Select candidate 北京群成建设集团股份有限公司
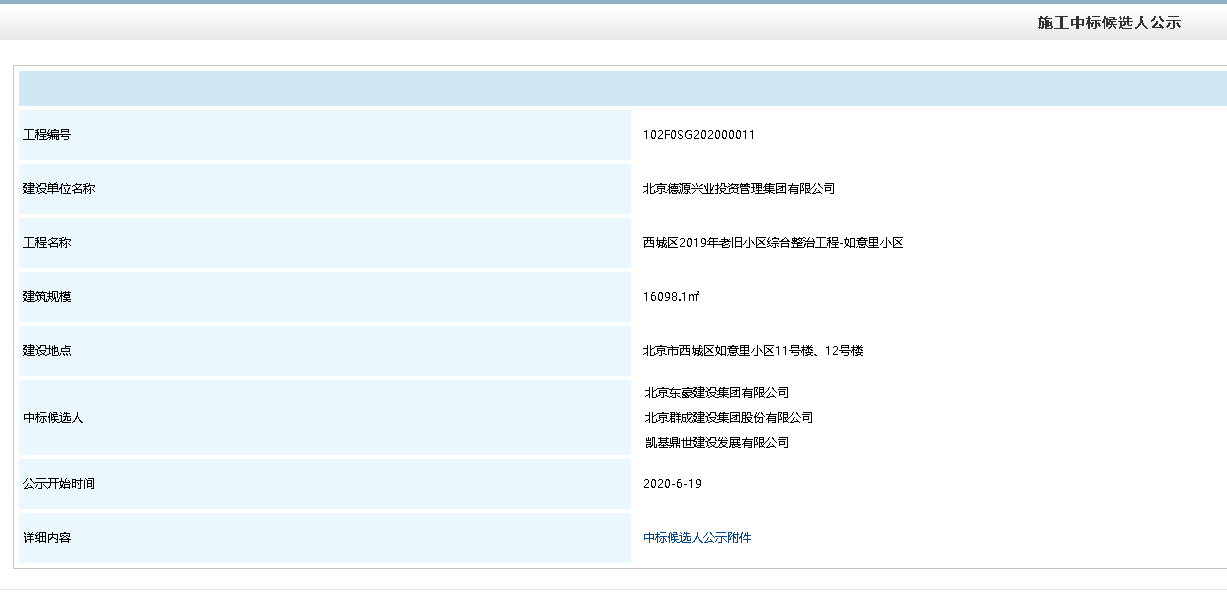The height and width of the screenshot is (593, 1227). [x=729, y=418]
